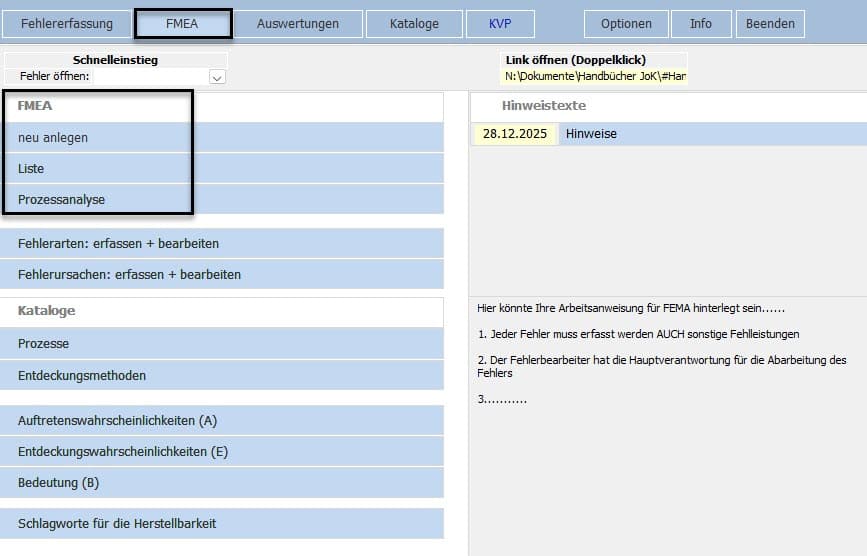Click the Fehler öffnen input field

pos(150,77)
